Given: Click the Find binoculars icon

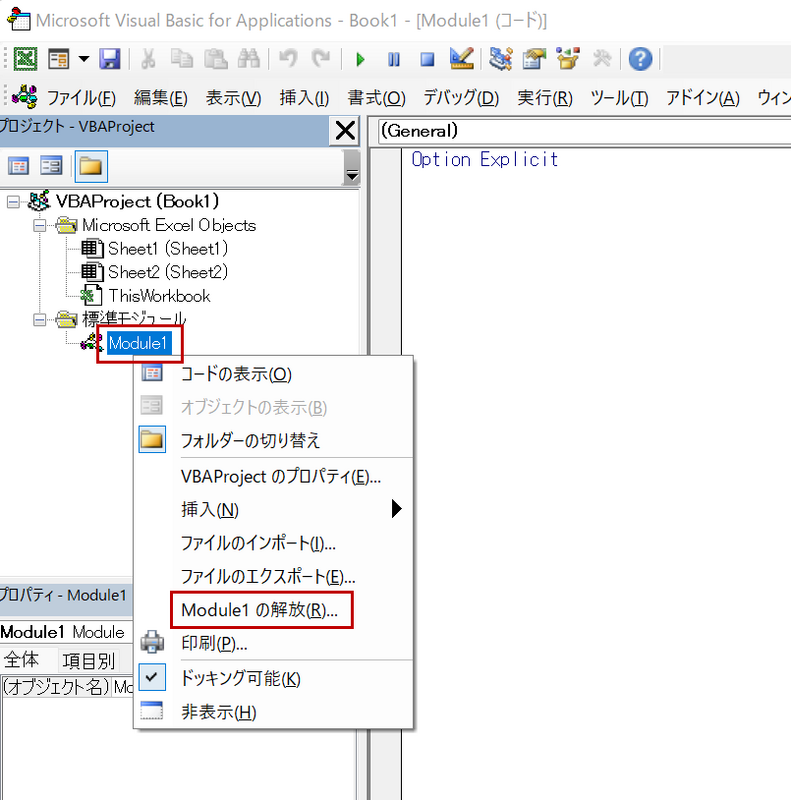Looking at the screenshot, I should click(249, 59).
